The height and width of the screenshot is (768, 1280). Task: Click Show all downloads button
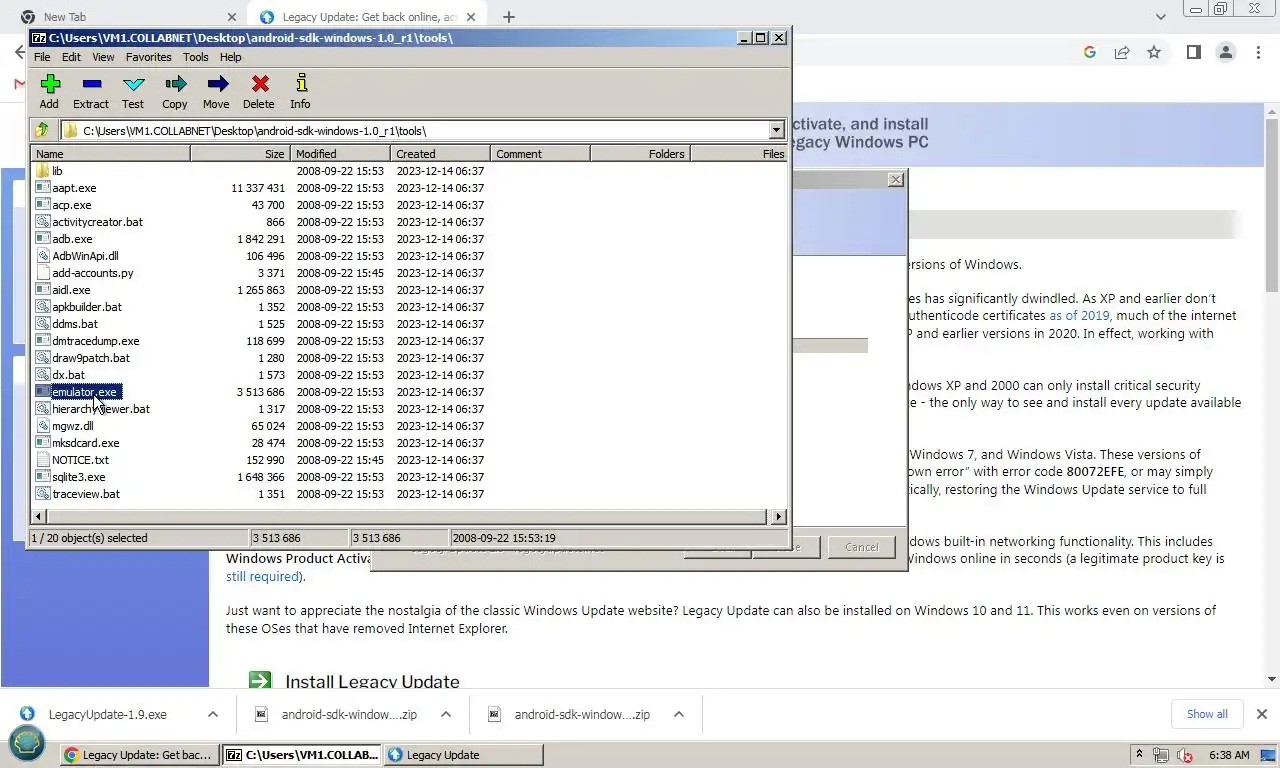click(1207, 714)
